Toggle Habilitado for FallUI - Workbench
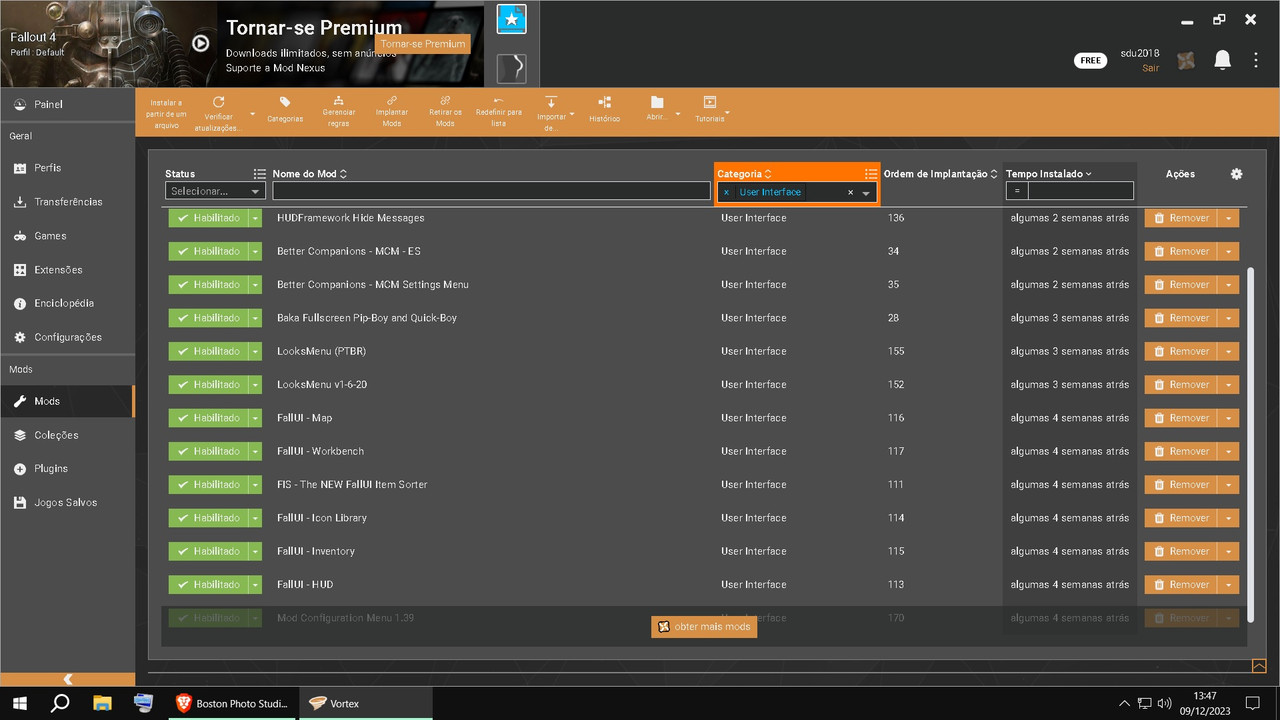This screenshot has width=1280, height=720. click(208, 451)
